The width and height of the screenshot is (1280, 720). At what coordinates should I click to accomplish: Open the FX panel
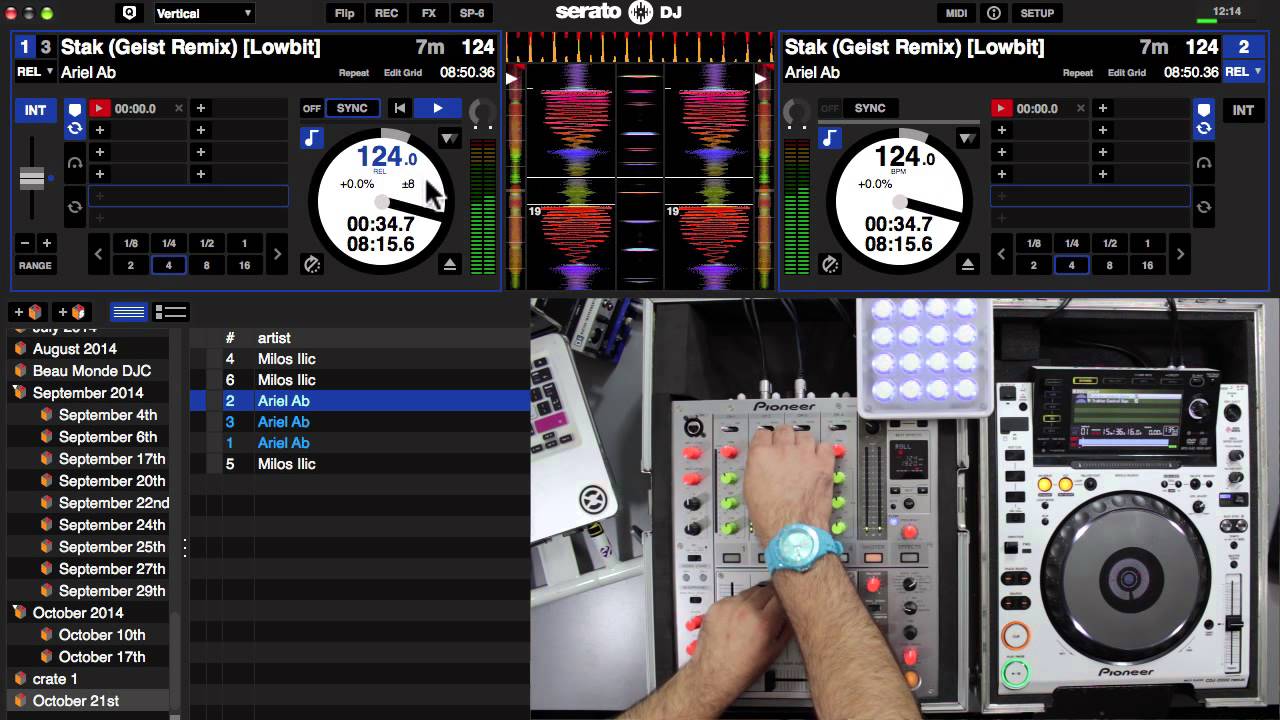point(429,13)
